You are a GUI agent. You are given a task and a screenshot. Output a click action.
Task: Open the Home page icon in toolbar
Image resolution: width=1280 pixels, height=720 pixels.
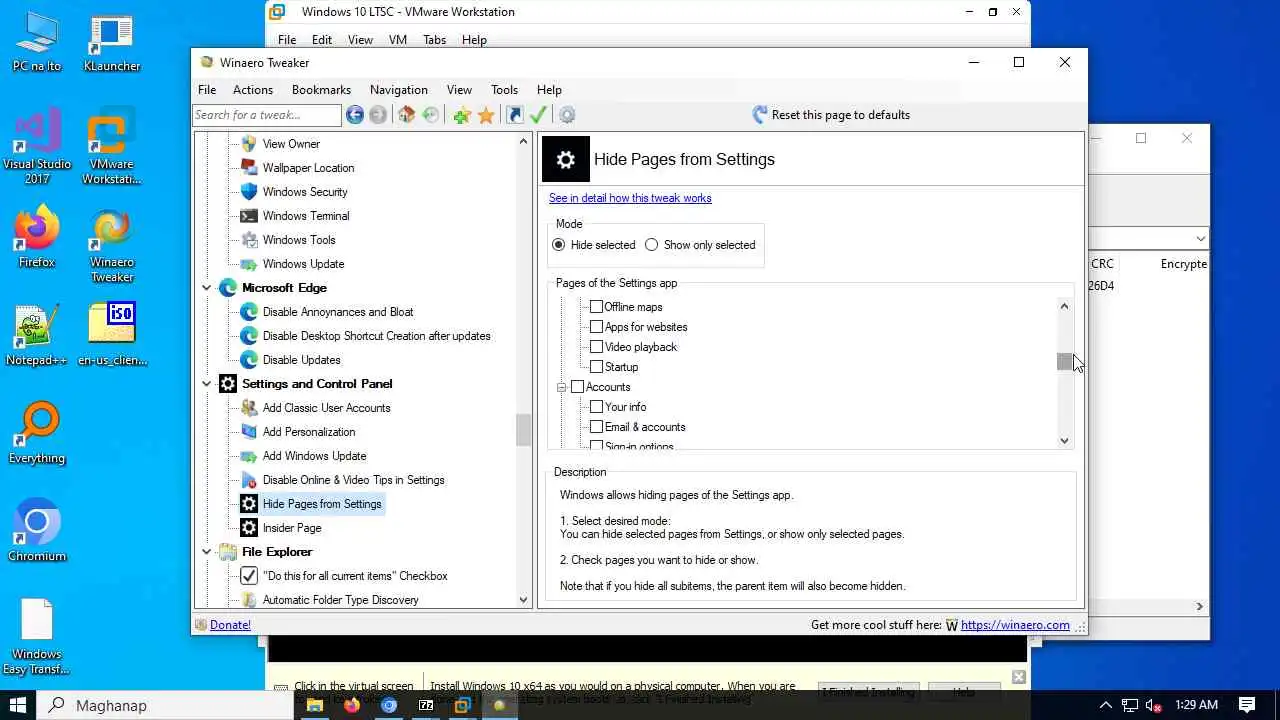406,115
